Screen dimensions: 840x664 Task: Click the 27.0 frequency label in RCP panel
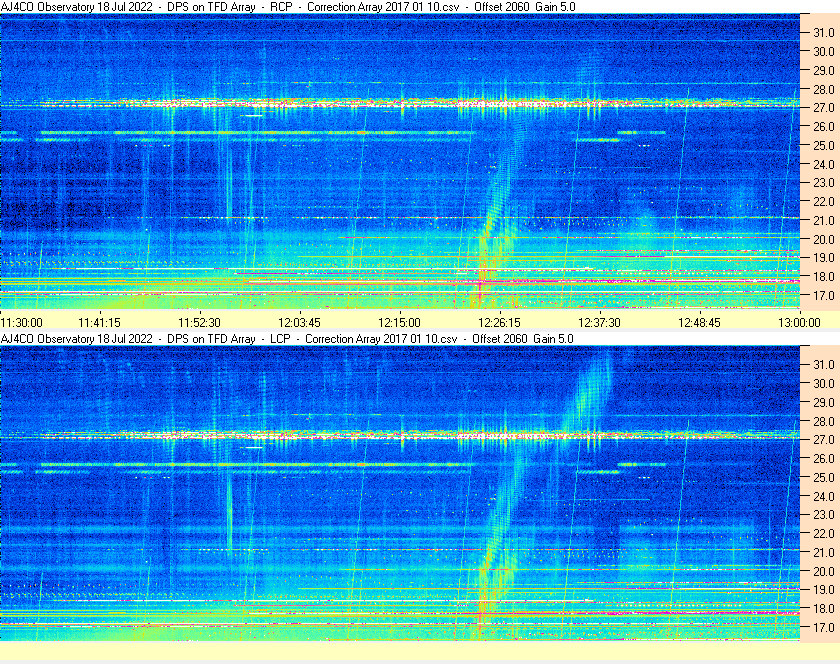(823, 107)
